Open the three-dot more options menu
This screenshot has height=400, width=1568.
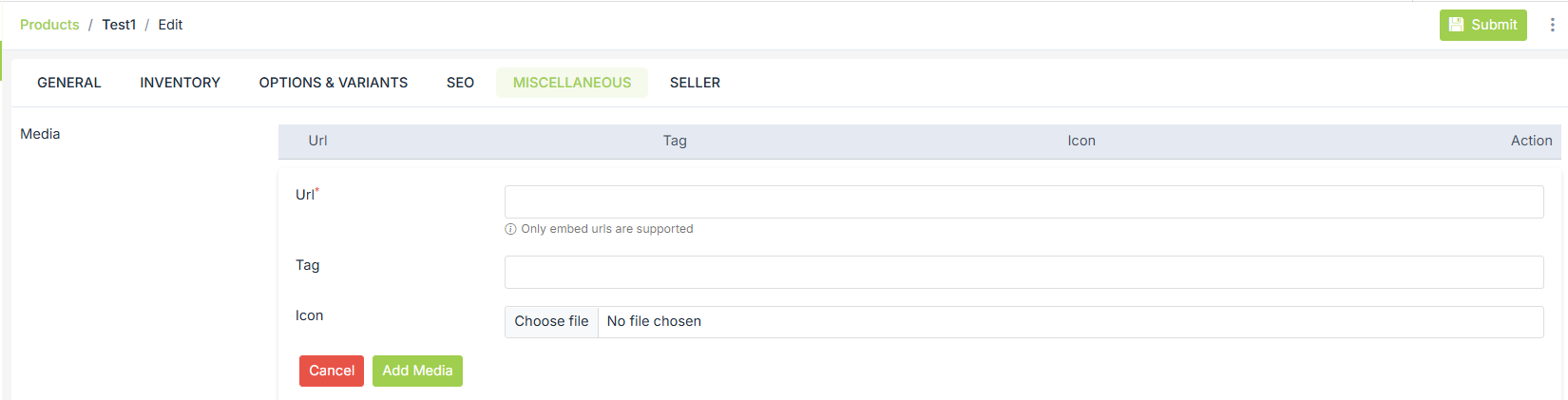pyautogui.click(x=1552, y=25)
